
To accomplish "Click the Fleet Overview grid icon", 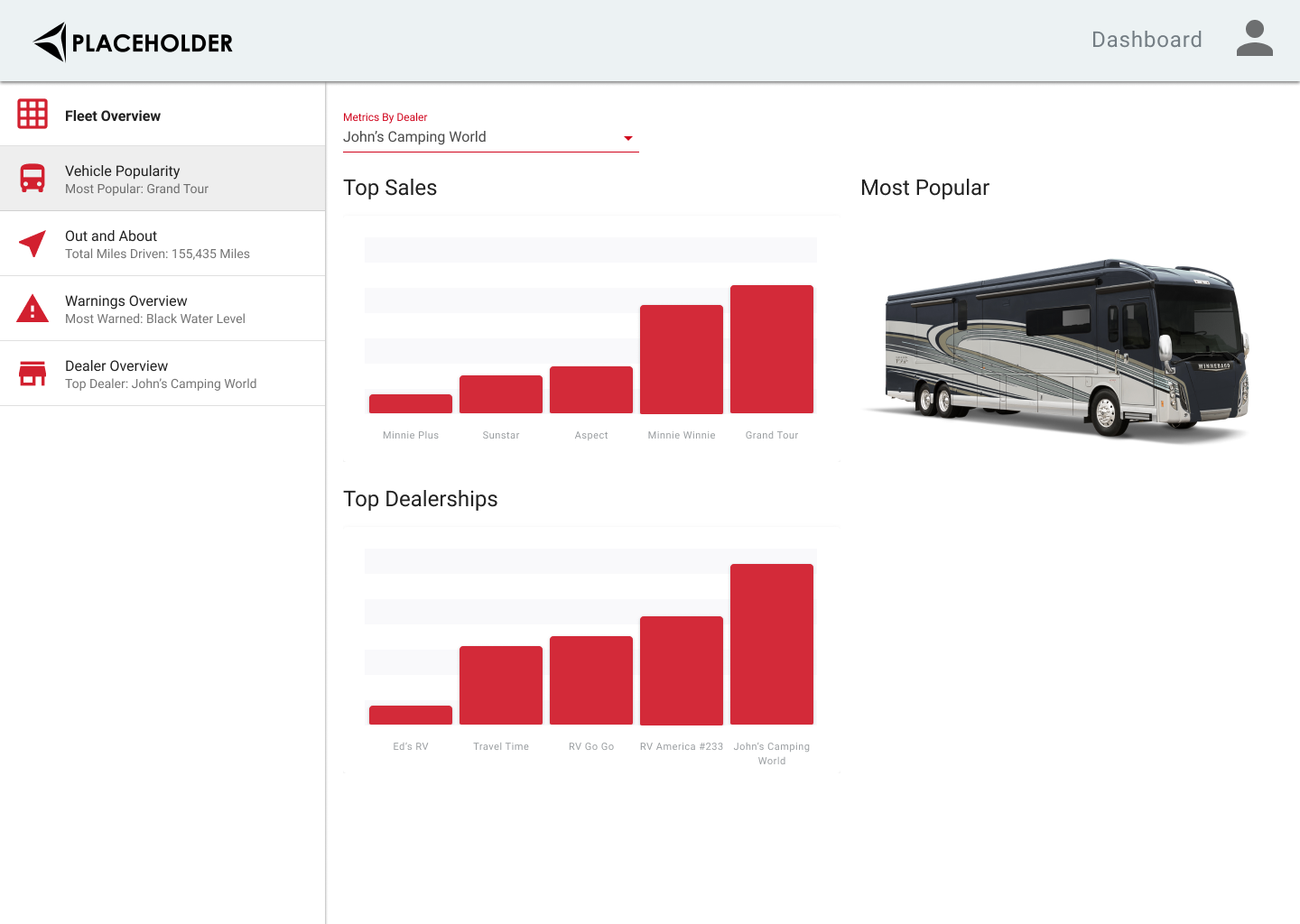I will [x=32, y=114].
